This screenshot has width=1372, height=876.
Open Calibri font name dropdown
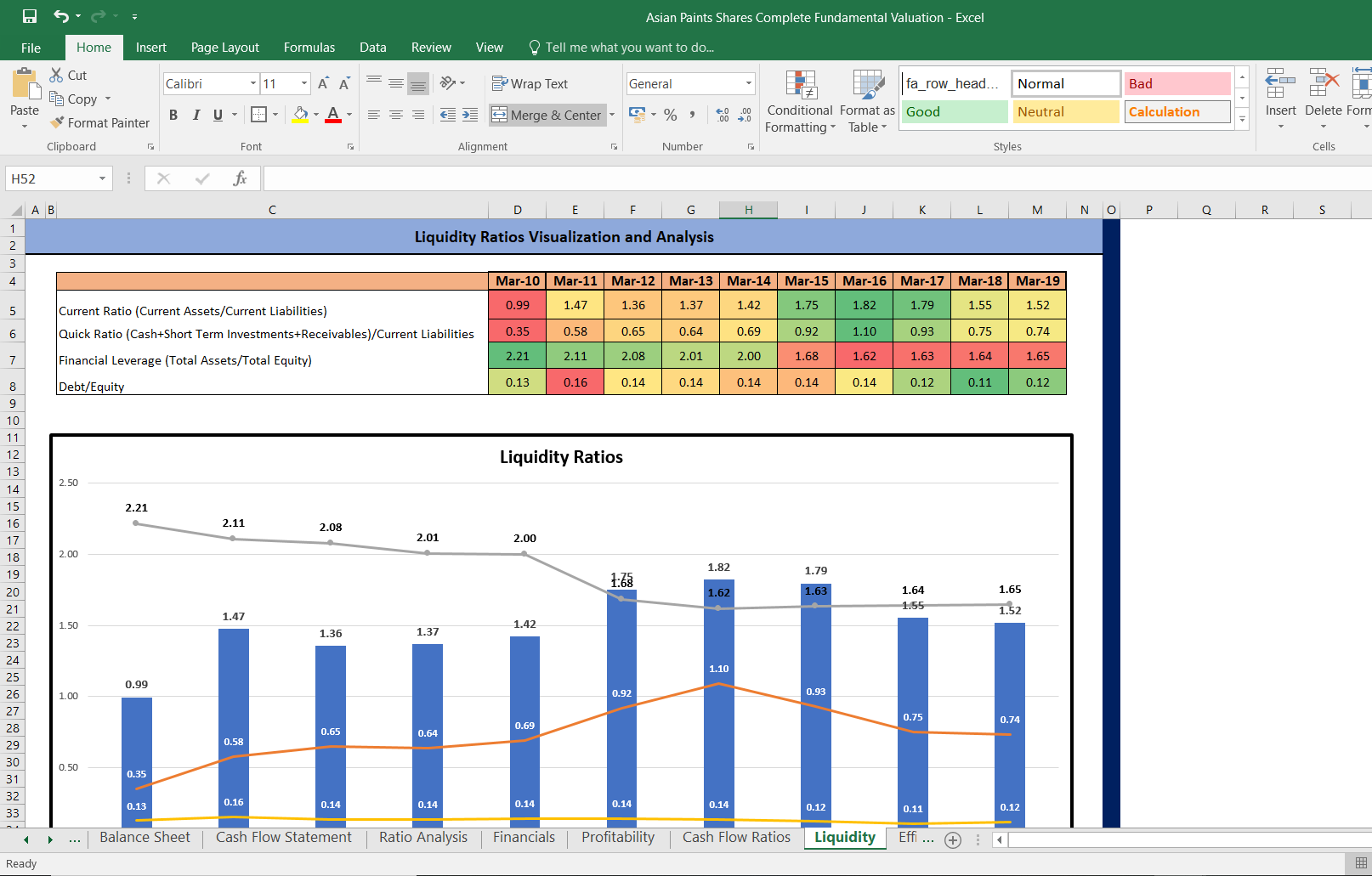(x=253, y=83)
